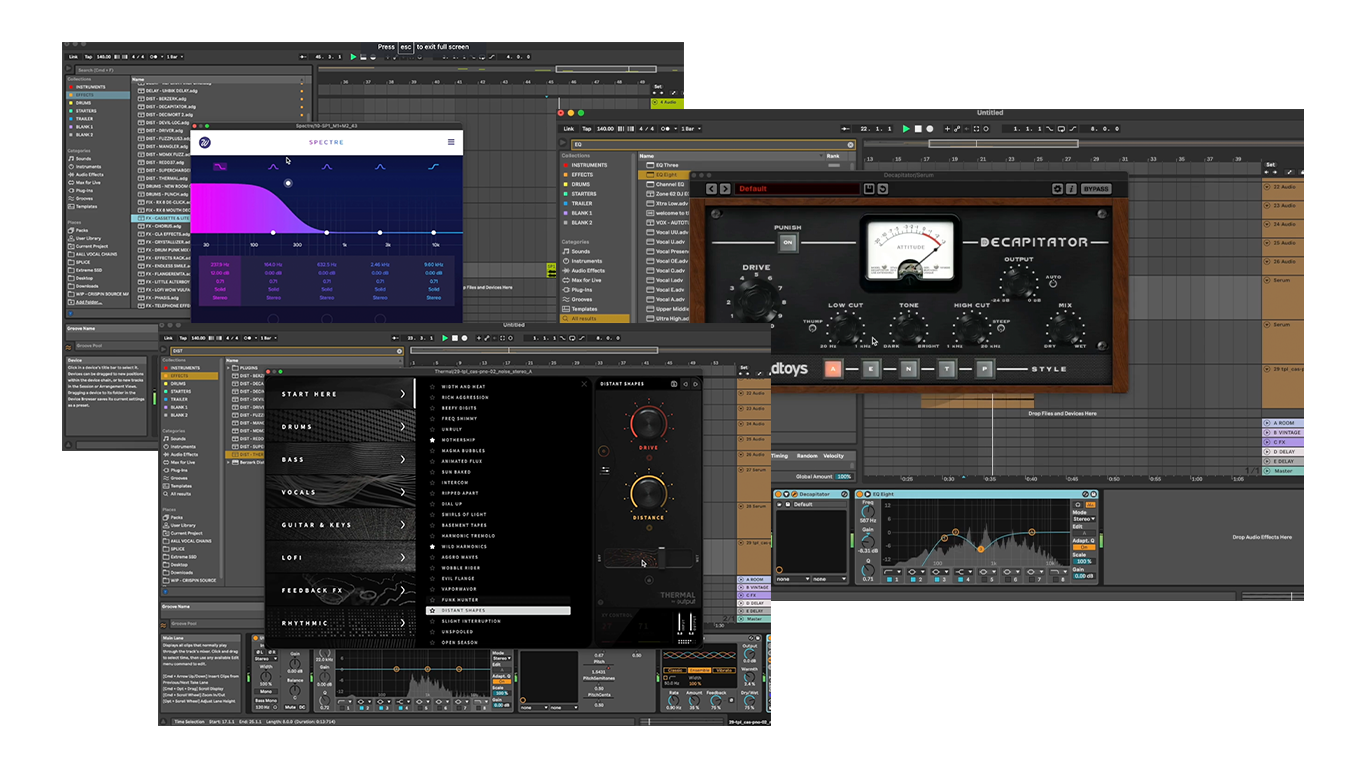Select style N in Decapitator
This screenshot has width=1366, height=768.
click(909, 368)
